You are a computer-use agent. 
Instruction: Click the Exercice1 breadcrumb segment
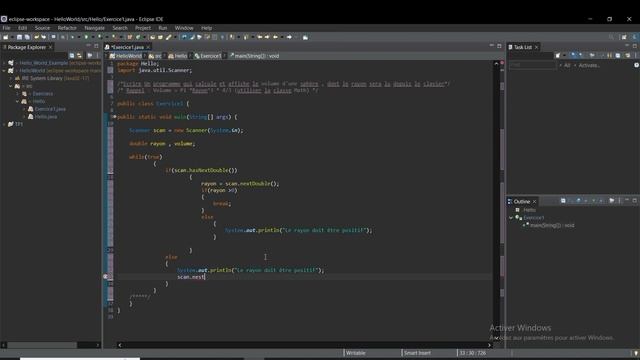[208, 56]
